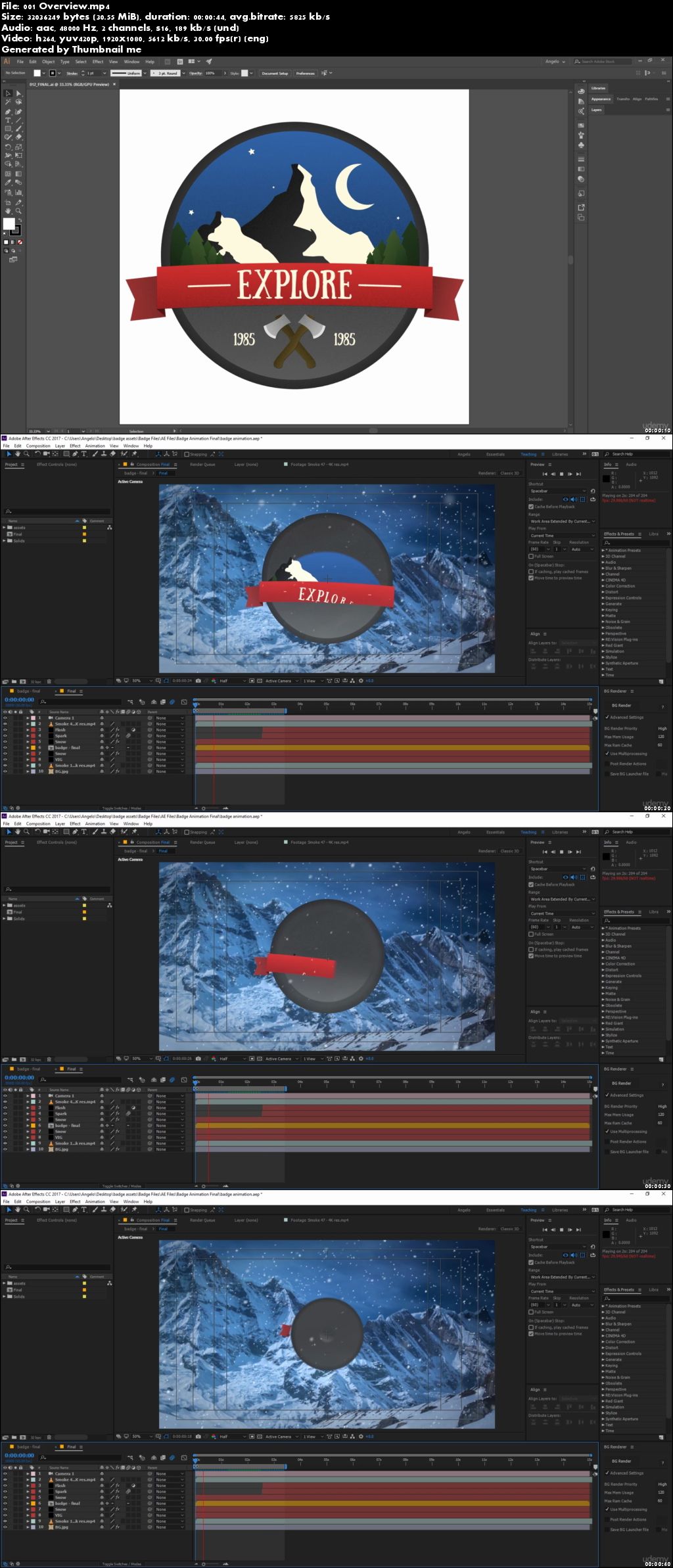Click BG Render button in 00:00:20 frame

point(621,706)
